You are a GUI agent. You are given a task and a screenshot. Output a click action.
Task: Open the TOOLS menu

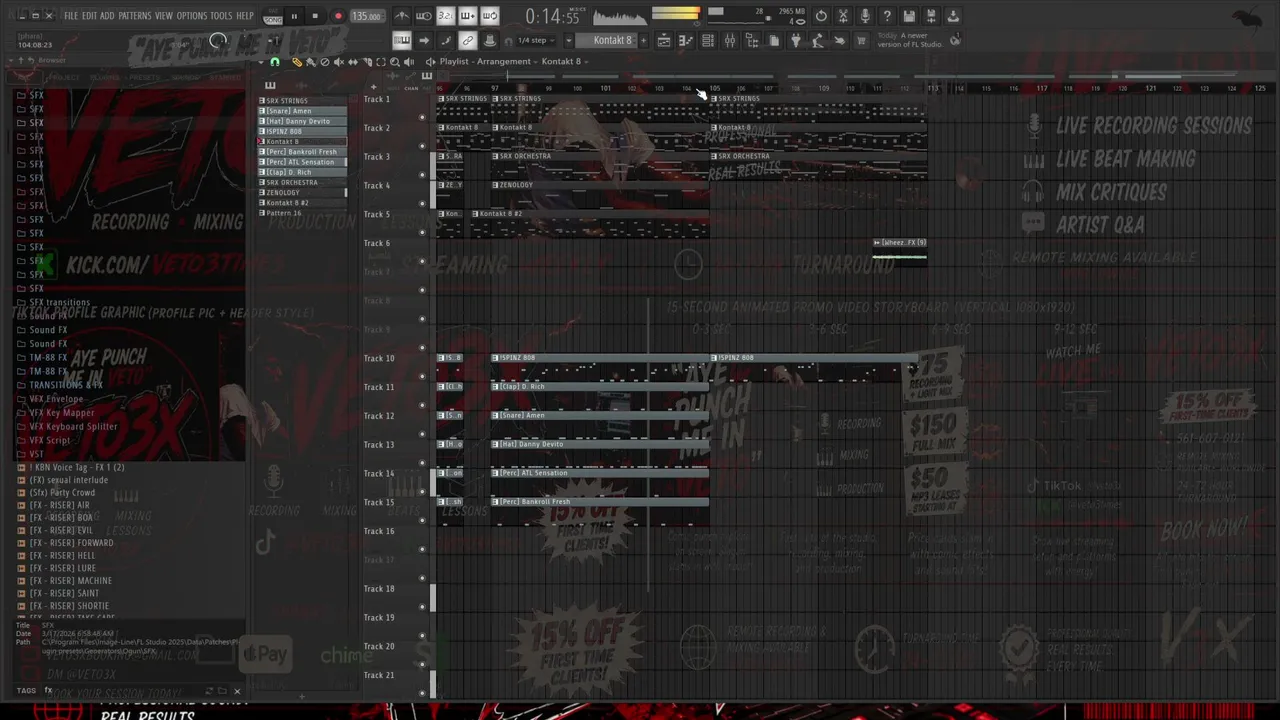[x=221, y=16]
